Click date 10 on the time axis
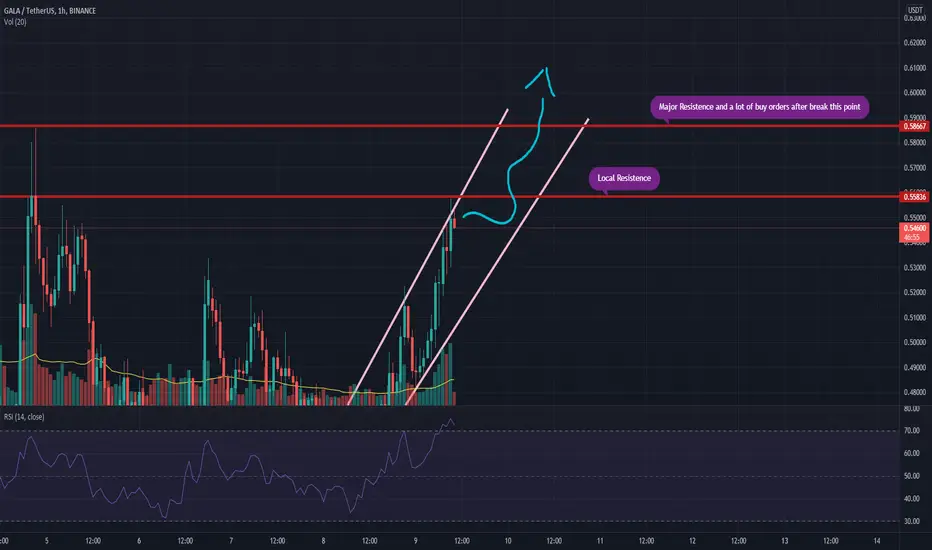The width and height of the screenshot is (932, 550). 508,541
